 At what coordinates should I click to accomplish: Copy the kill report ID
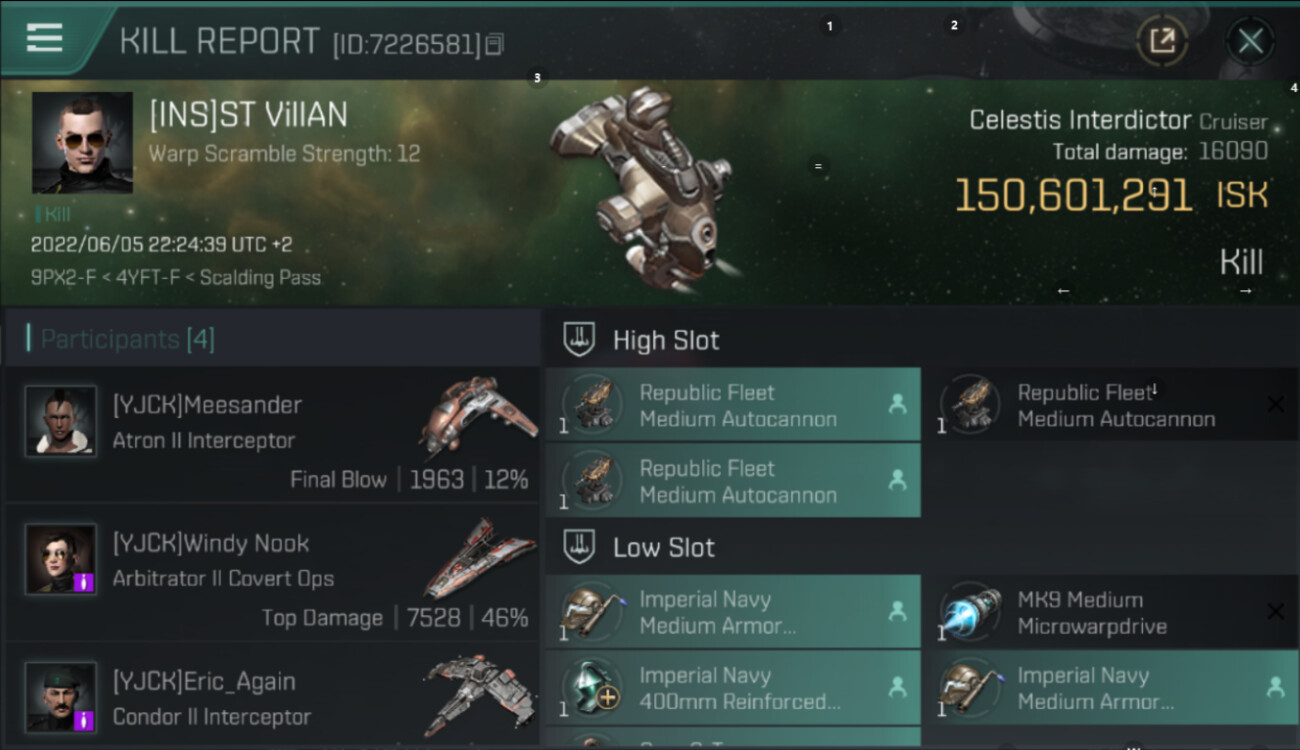click(495, 44)
